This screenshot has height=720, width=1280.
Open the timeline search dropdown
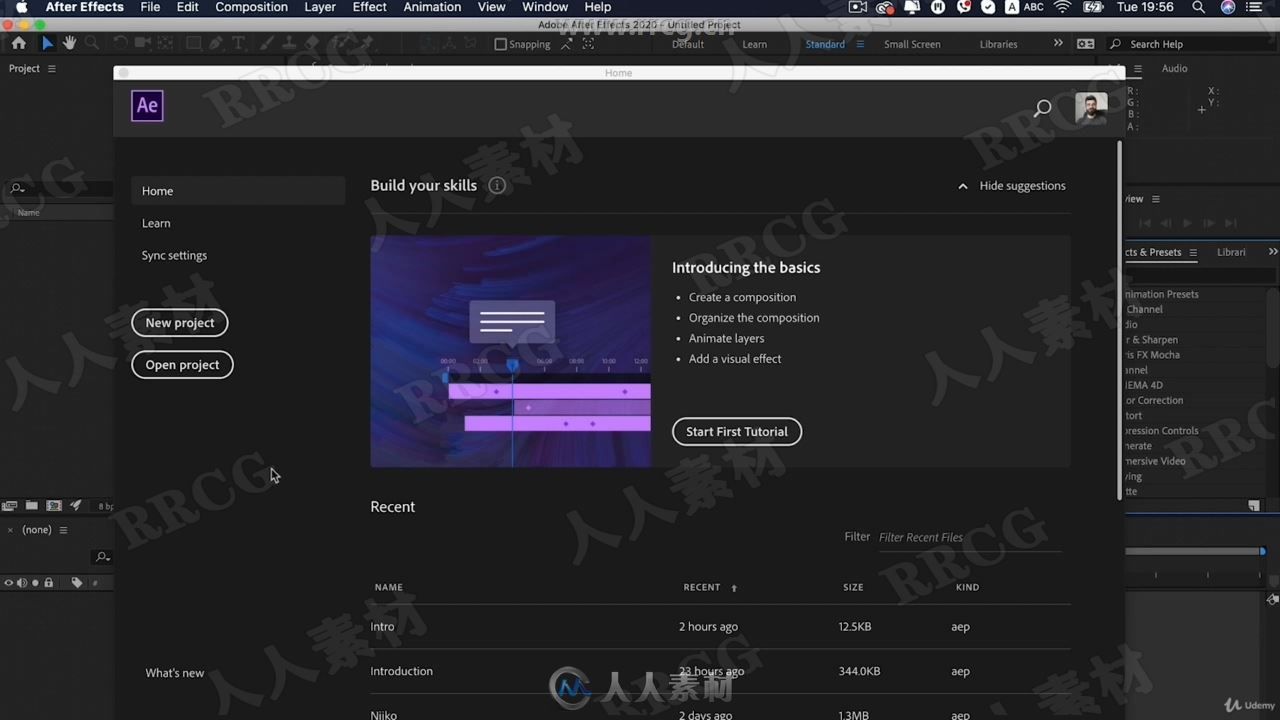point(102,557)
